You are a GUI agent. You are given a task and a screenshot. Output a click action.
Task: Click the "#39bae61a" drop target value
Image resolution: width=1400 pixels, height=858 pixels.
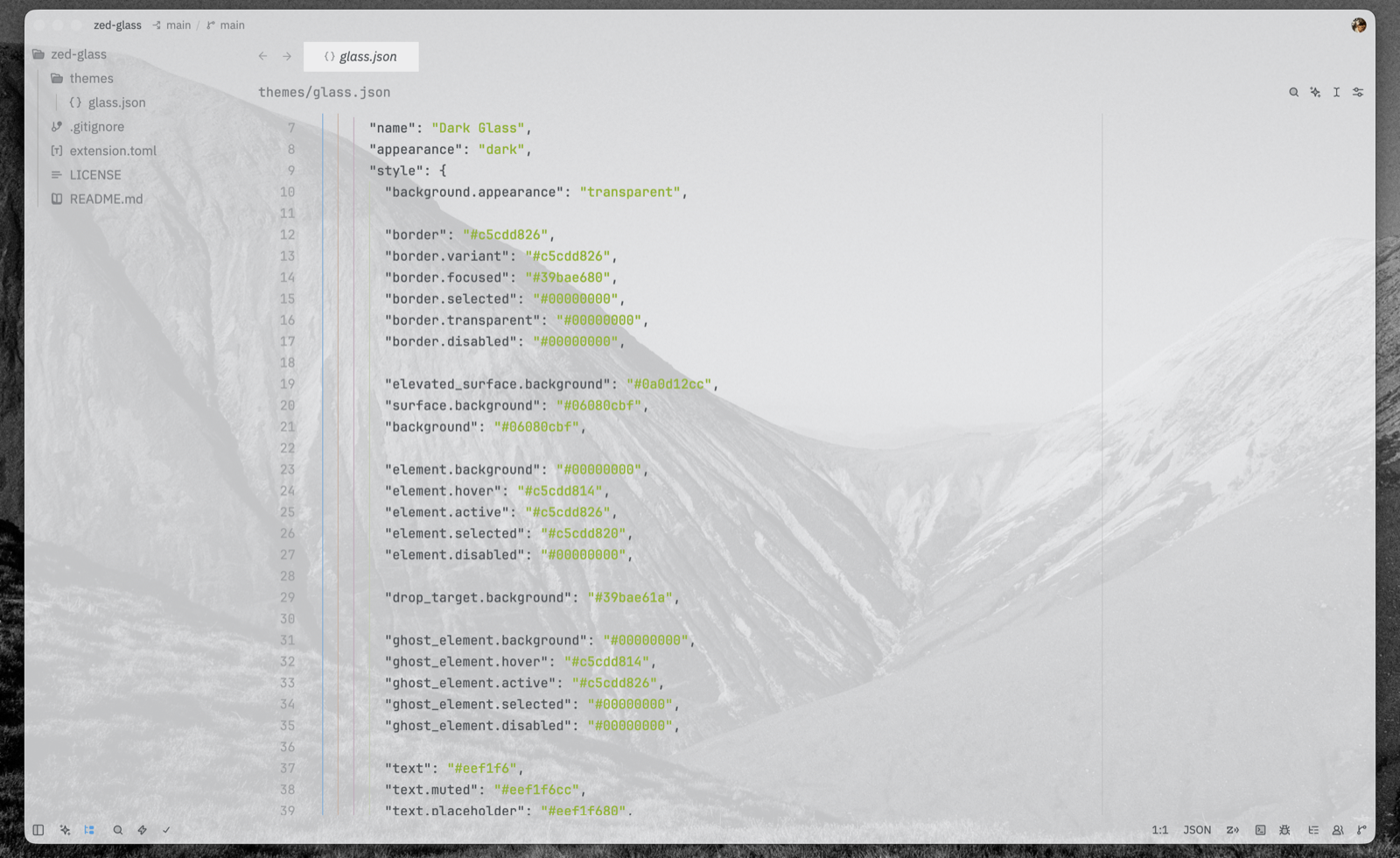pyautogui.click(x=630, y=598)
